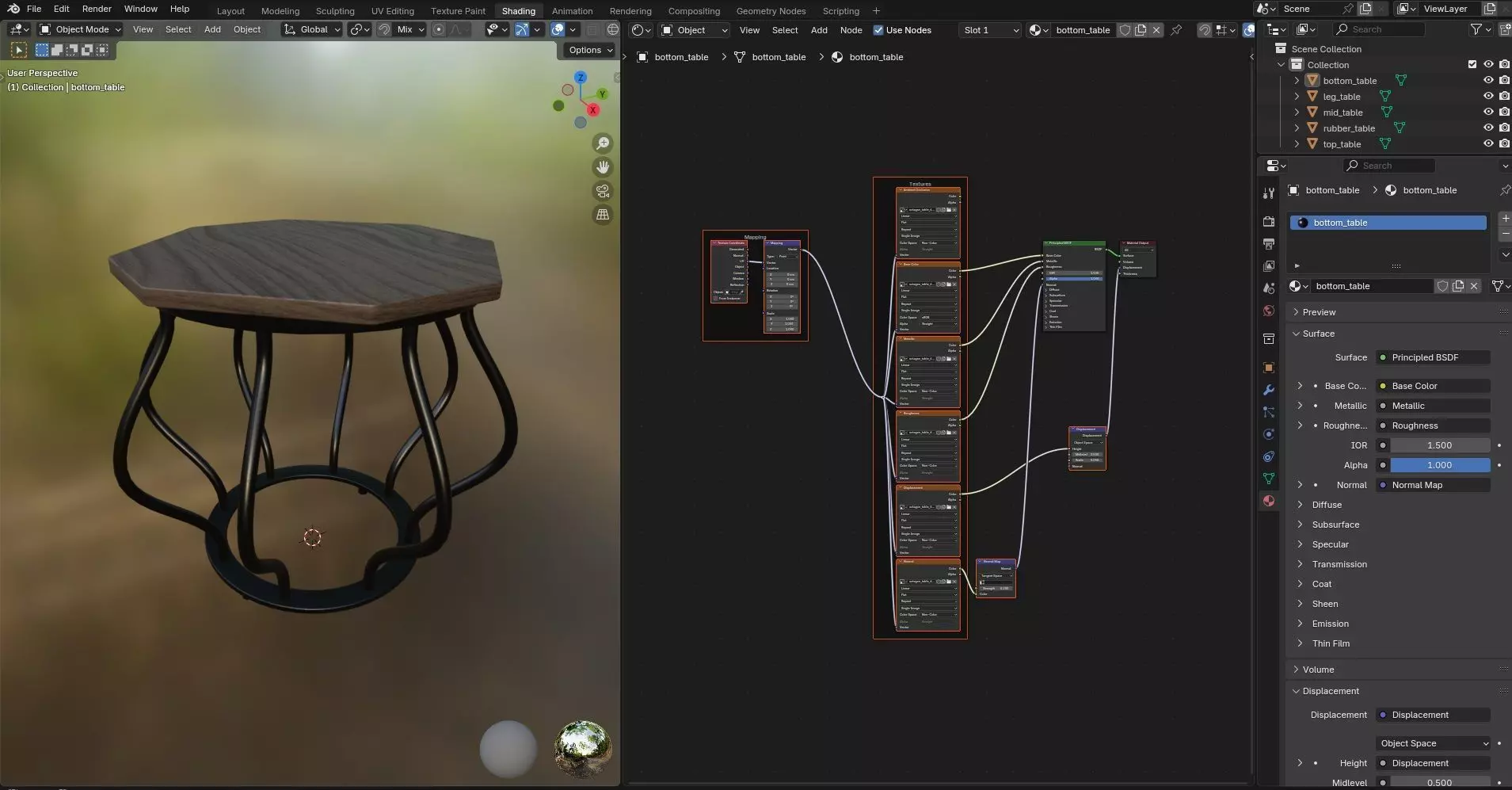The height and width of the screenshot is (790, 1512).
Task: Open the Output properties tab (printer icon)
Action: 1269,243
